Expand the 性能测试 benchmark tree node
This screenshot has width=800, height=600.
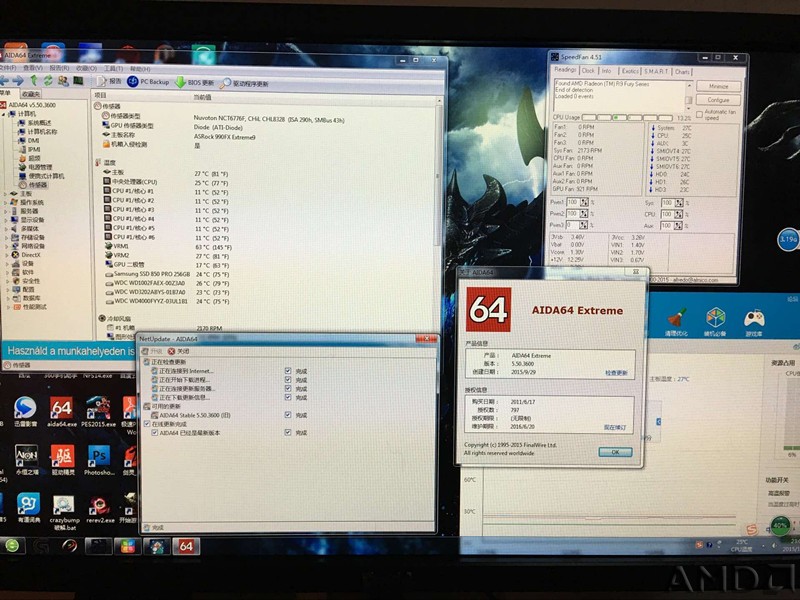[x=7, y=307]
